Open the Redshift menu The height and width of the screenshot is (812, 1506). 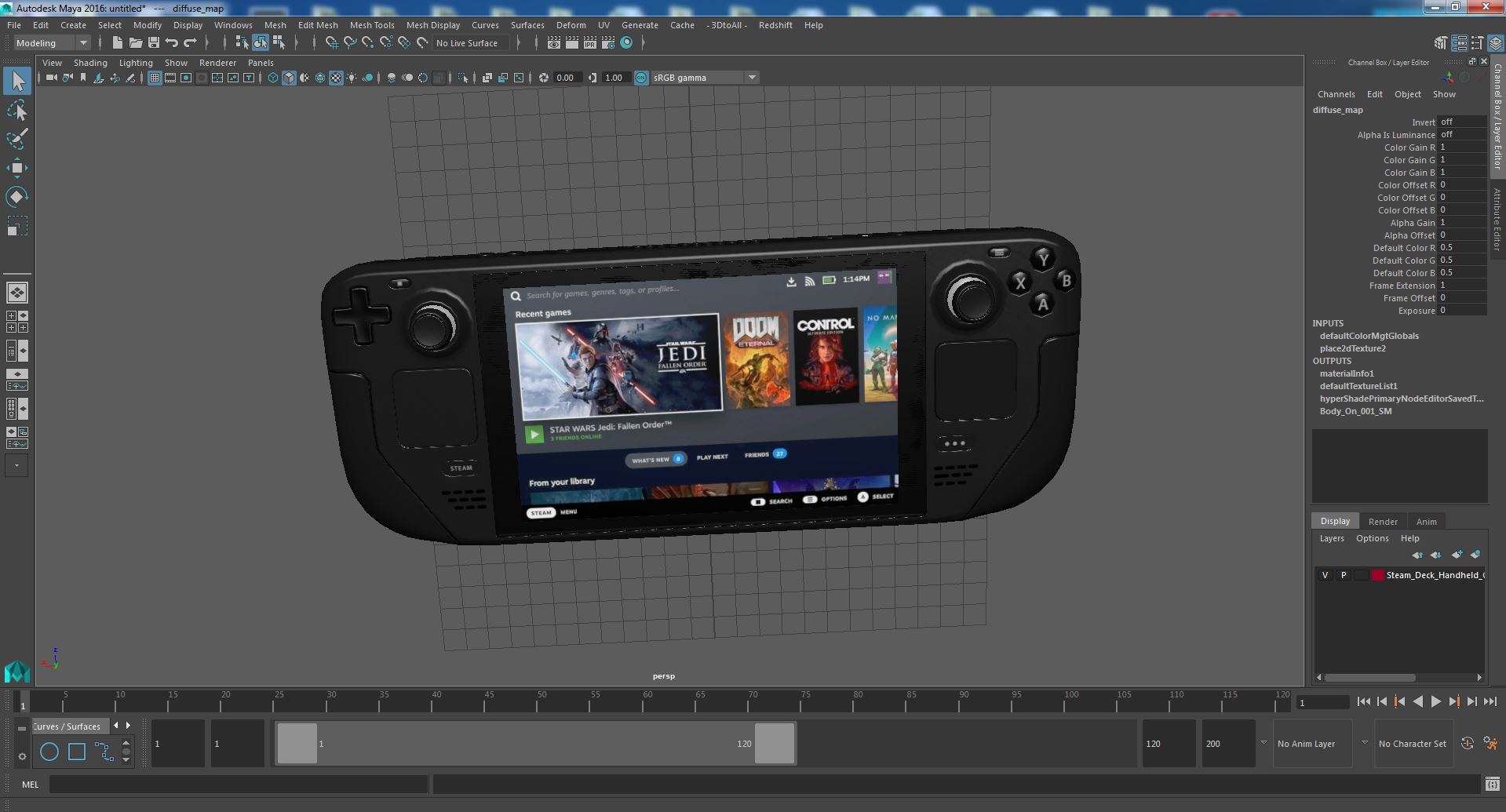tap(775, 25)
